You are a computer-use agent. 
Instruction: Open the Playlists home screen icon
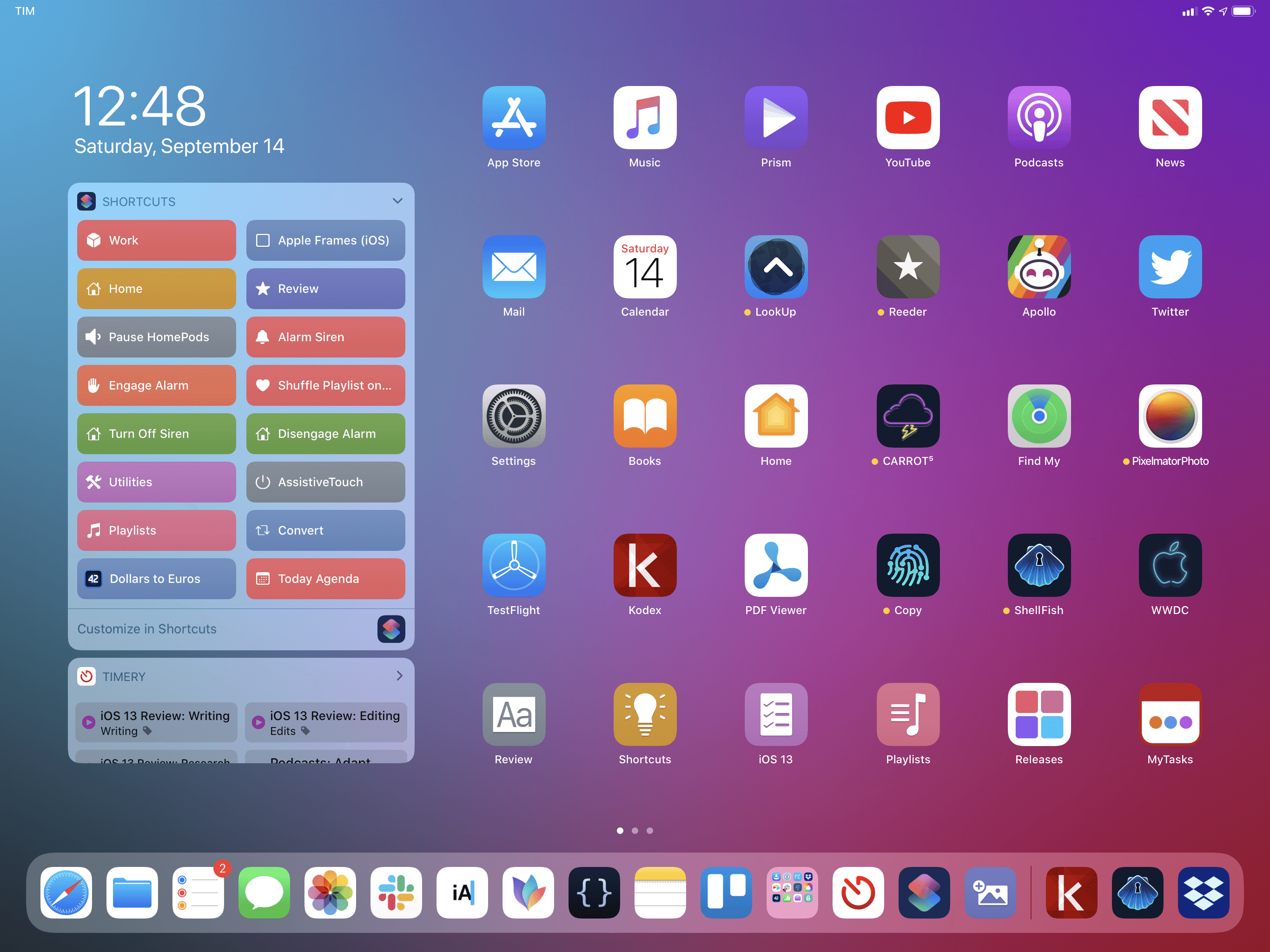coord(908,715)
